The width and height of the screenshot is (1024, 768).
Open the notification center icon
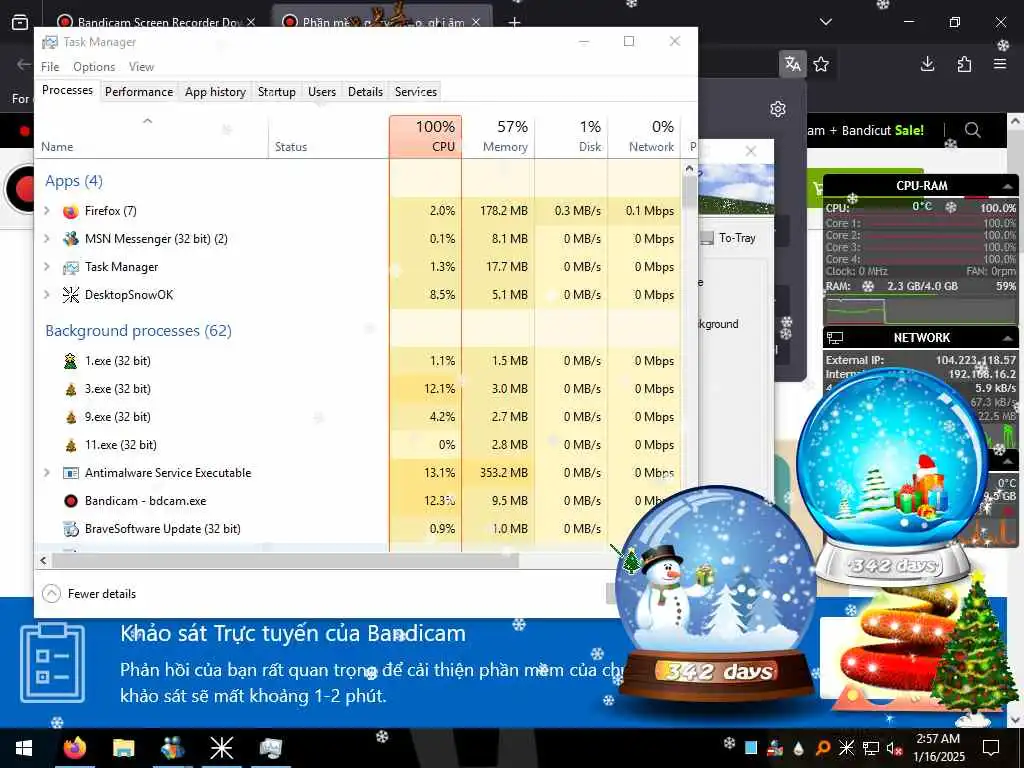(991, 748)
